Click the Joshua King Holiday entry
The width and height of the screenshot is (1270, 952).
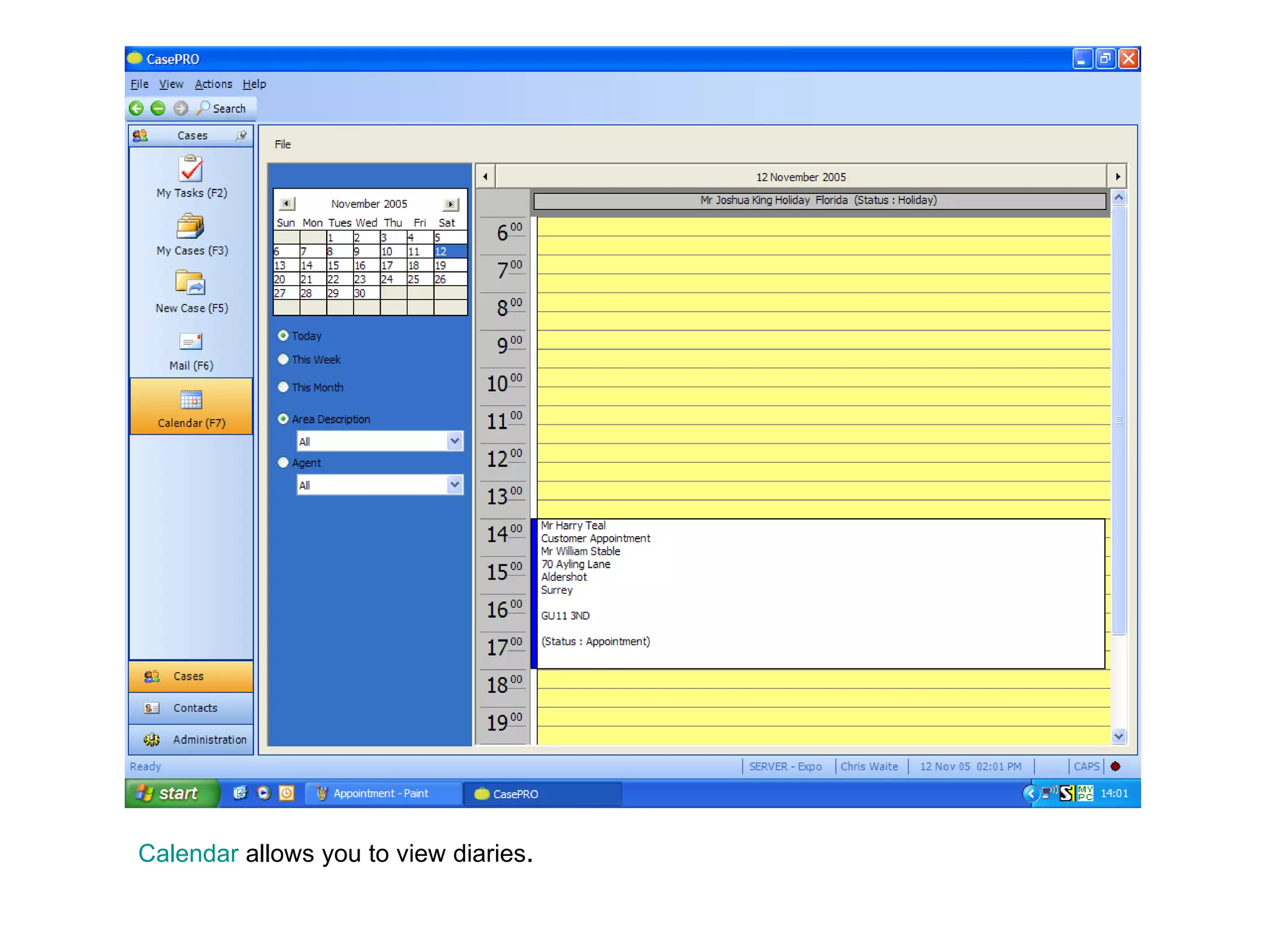point(819,201)
